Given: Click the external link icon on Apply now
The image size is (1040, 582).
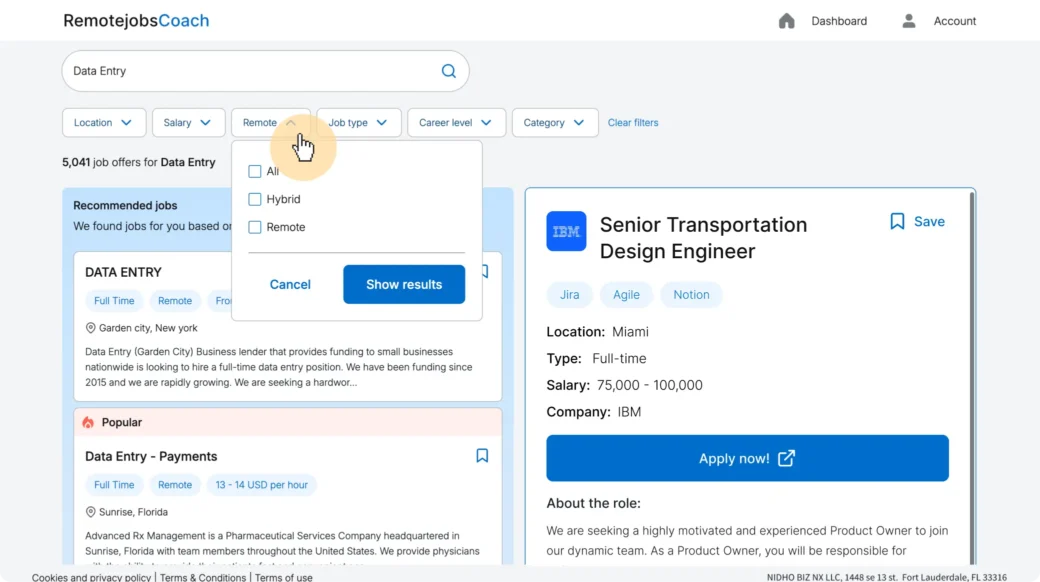Looking at the screenshot, I should click(787, 458).
